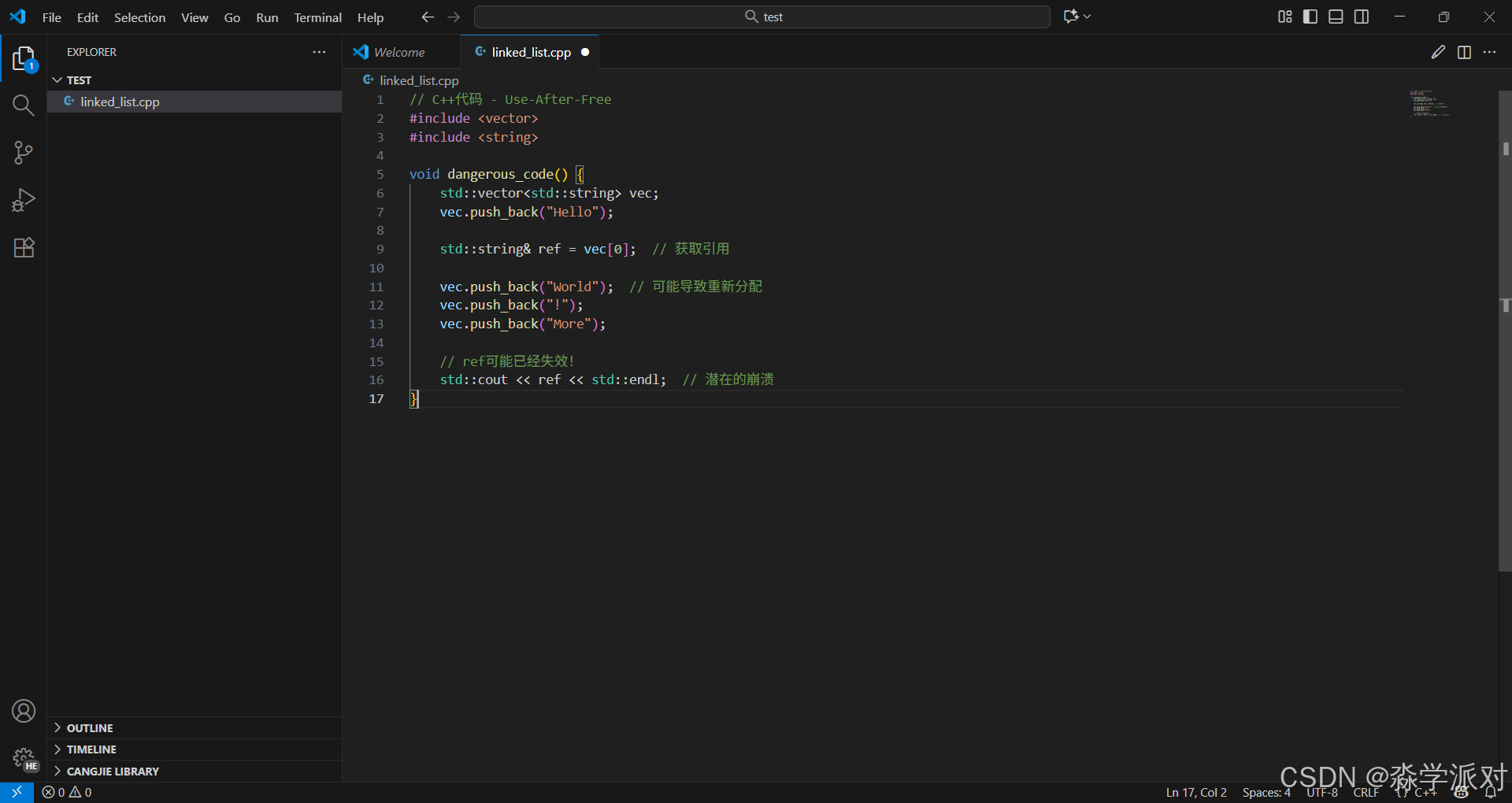Click Ln 17, Col 2 in status bar
1512x803 pixels.
click(x=1196, y=792)
